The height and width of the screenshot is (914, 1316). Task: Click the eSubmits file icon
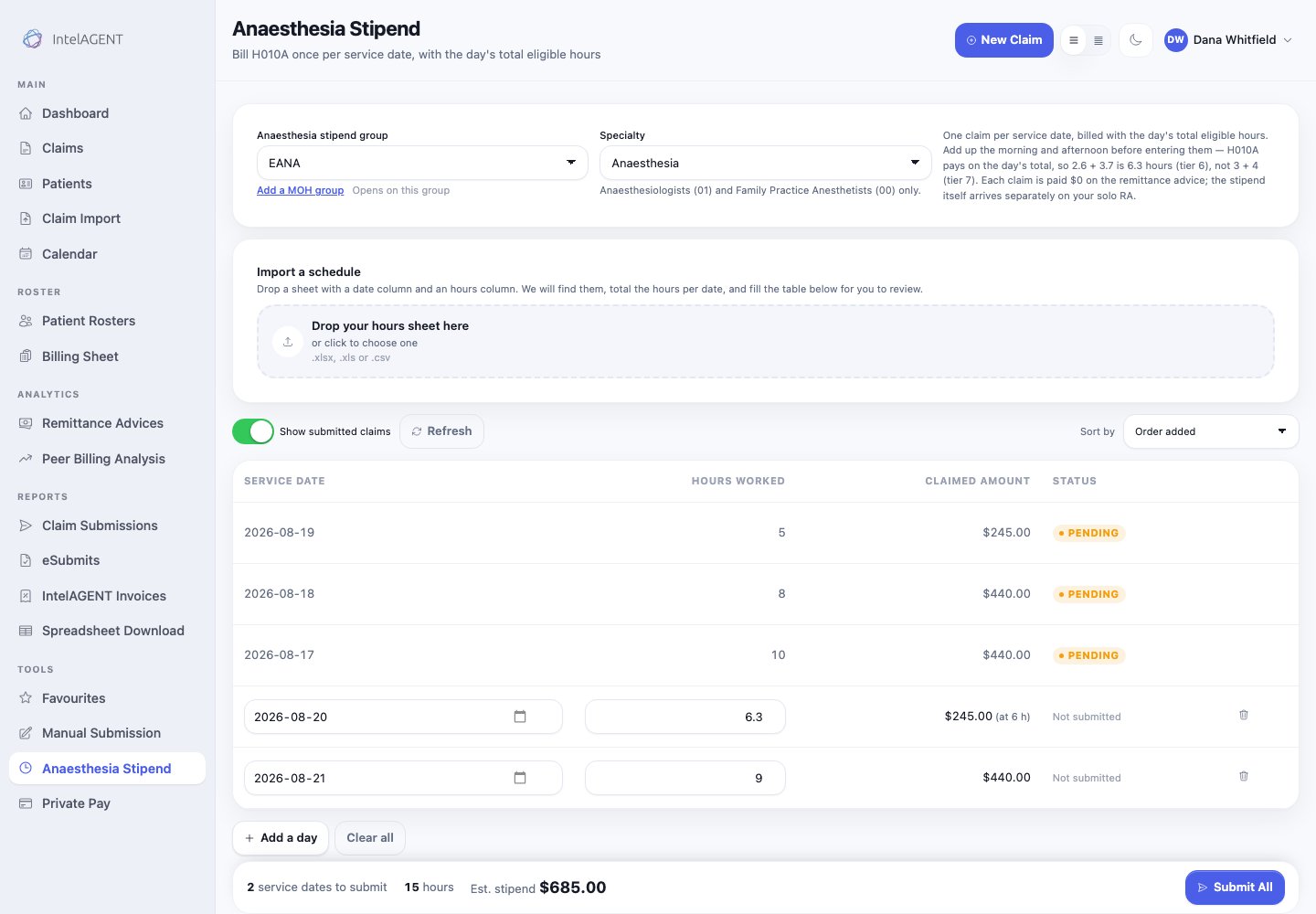[x=26, y=560]
